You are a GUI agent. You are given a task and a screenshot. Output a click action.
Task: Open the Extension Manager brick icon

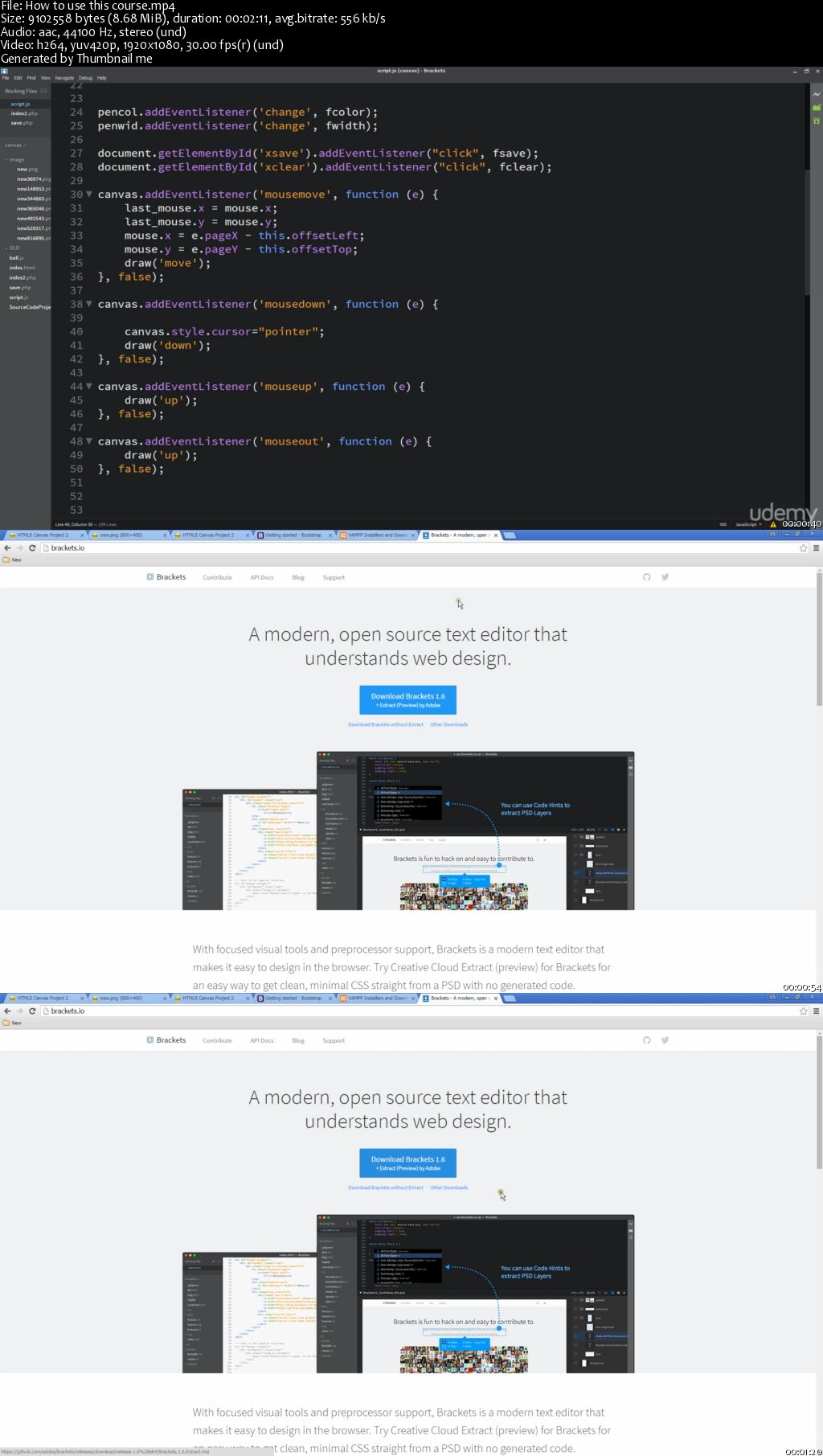(x=817, y=107)
